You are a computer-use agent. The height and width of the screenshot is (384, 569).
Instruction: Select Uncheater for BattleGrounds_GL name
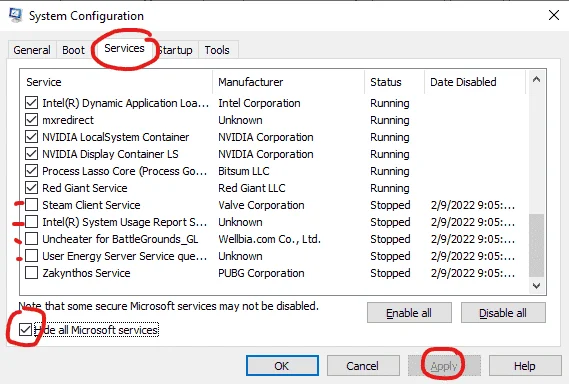pos(120,239)
